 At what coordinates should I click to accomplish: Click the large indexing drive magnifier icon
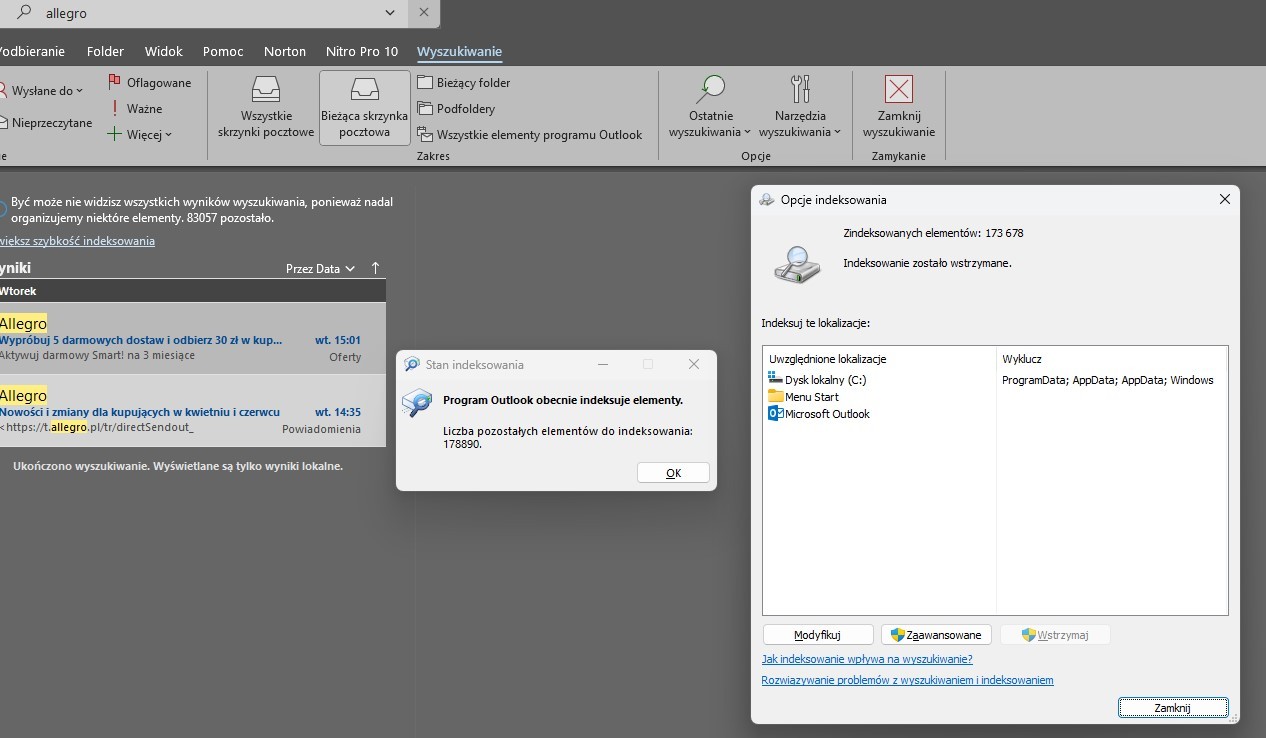point(797,265)
